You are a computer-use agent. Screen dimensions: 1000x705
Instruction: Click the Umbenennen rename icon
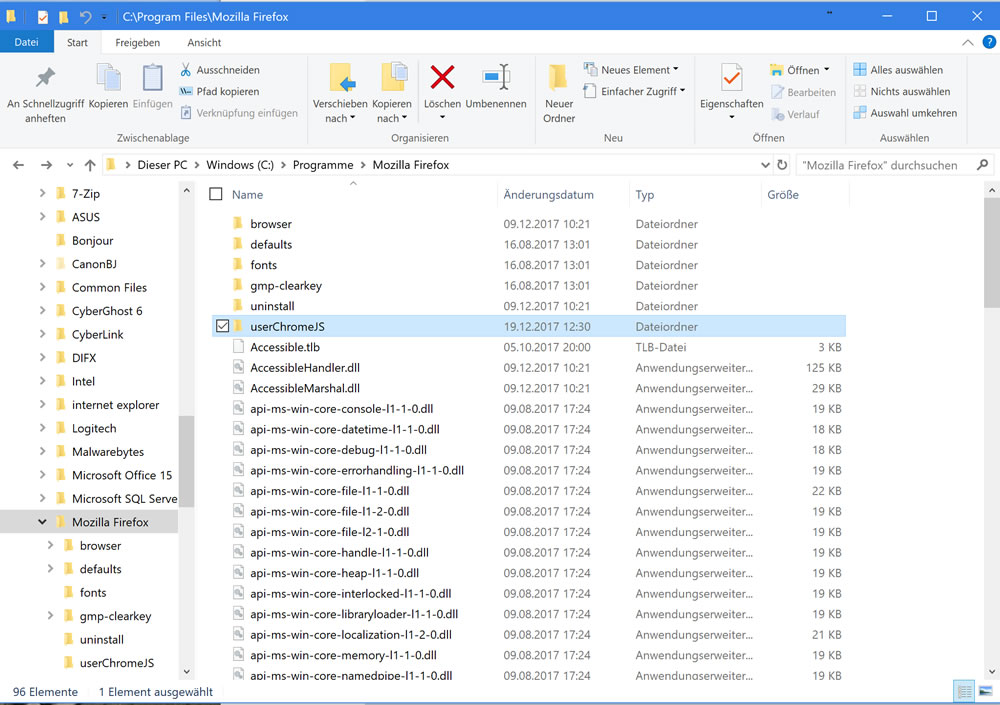(x=496, y=78)
